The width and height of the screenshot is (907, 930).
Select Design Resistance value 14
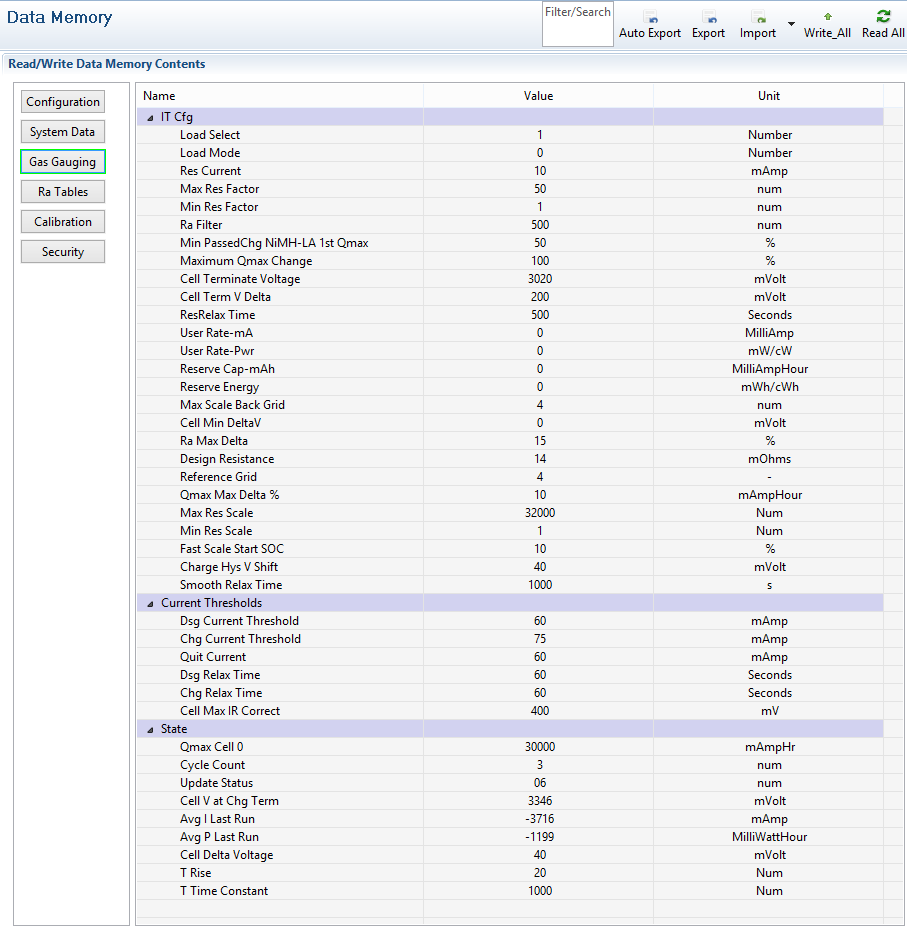click(539, 459)
